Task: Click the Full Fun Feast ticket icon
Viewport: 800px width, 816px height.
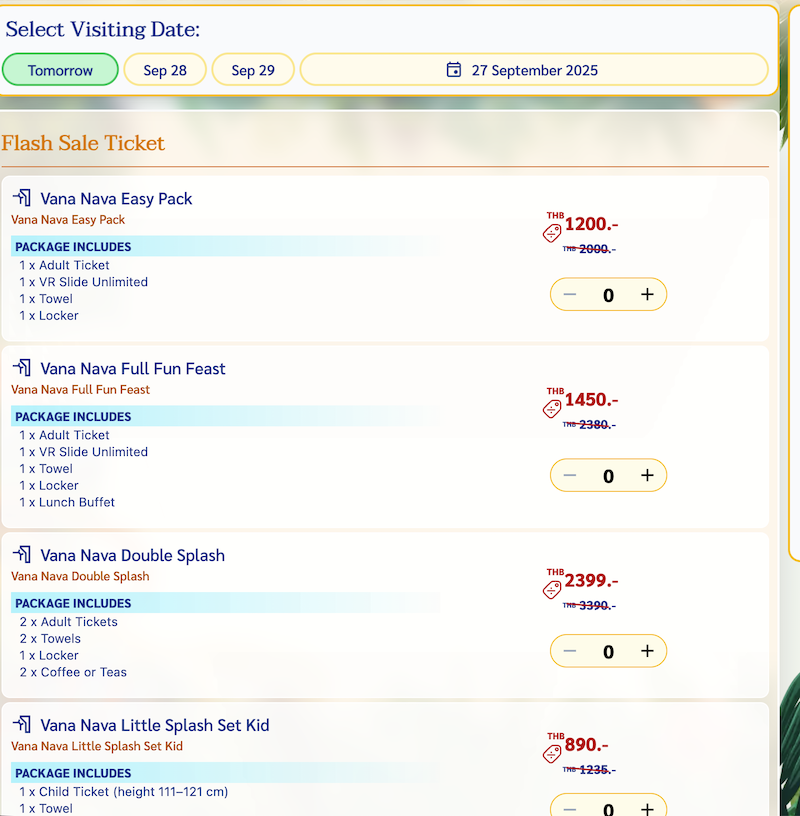Action: tap(22, 368)
